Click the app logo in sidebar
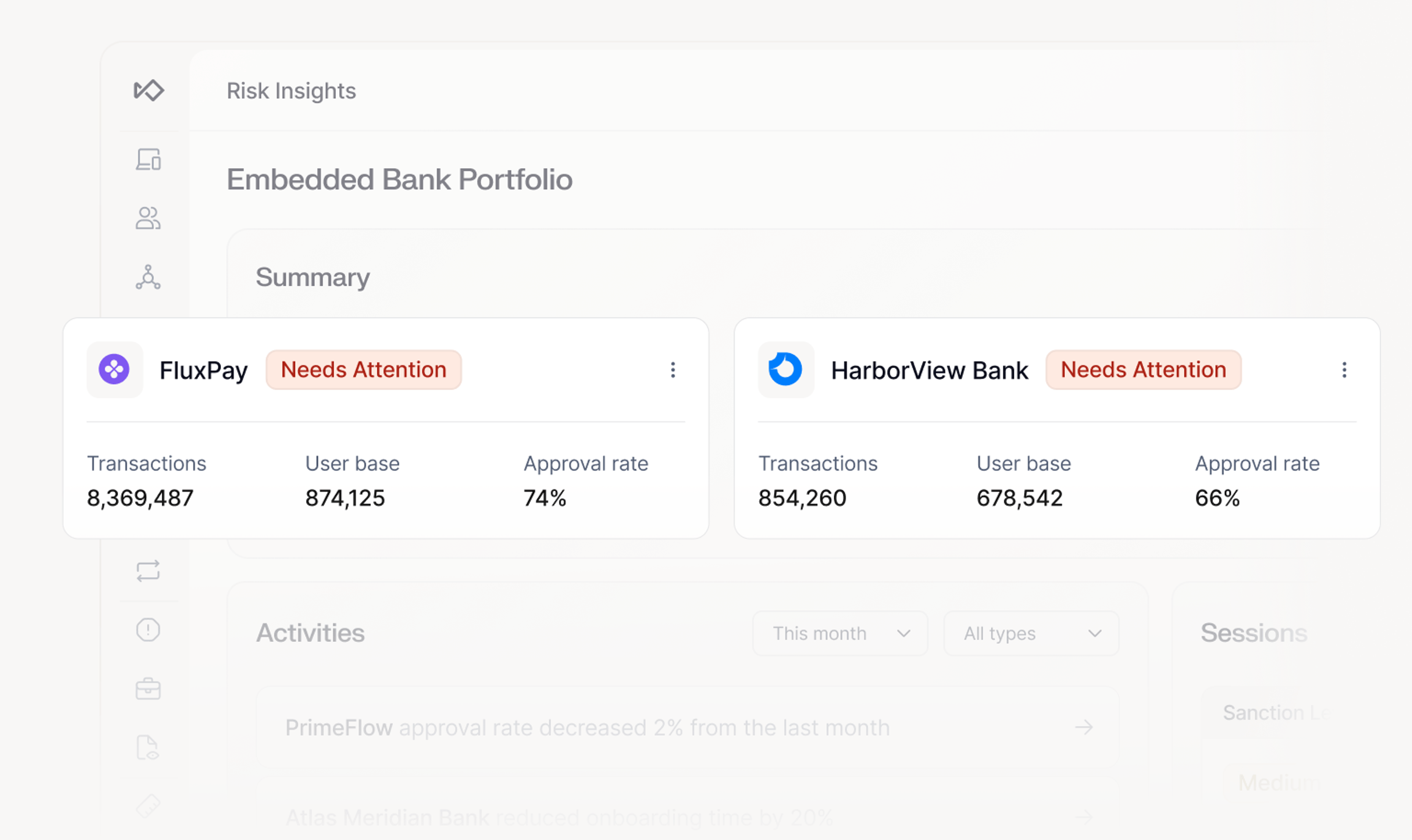This screenshot has height=840, width=1412. click(x=148, y=90)
